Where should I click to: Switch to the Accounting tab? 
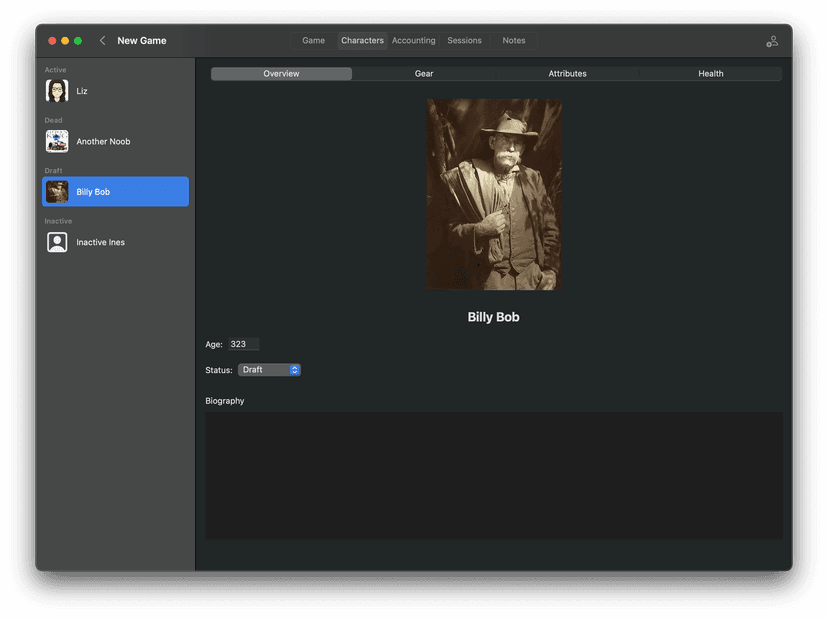coord(413,41)
